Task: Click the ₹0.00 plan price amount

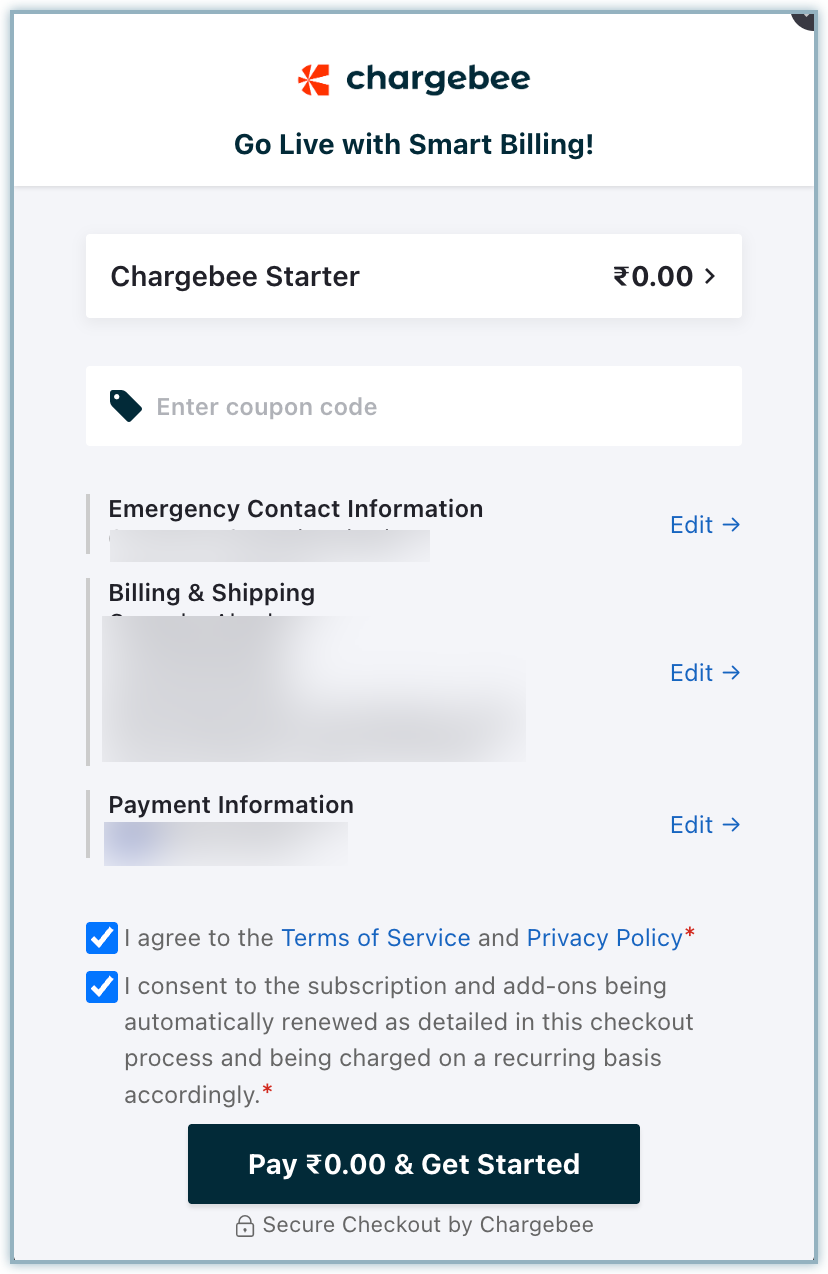Action: tap(653, 276)
